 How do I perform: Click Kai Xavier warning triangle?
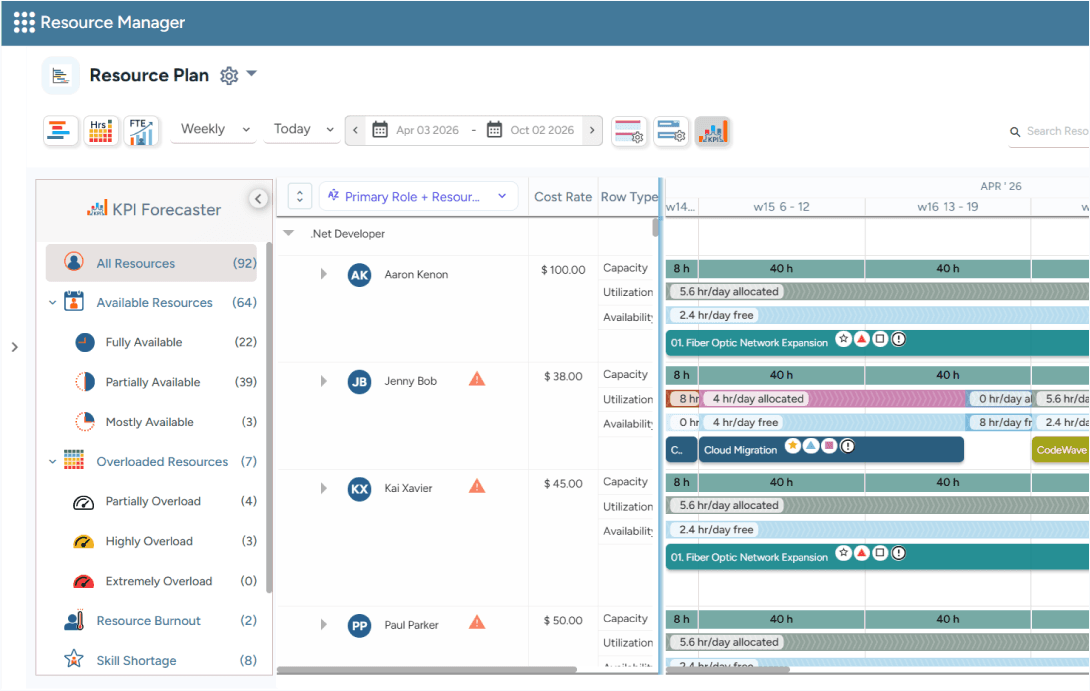(477, 486)
